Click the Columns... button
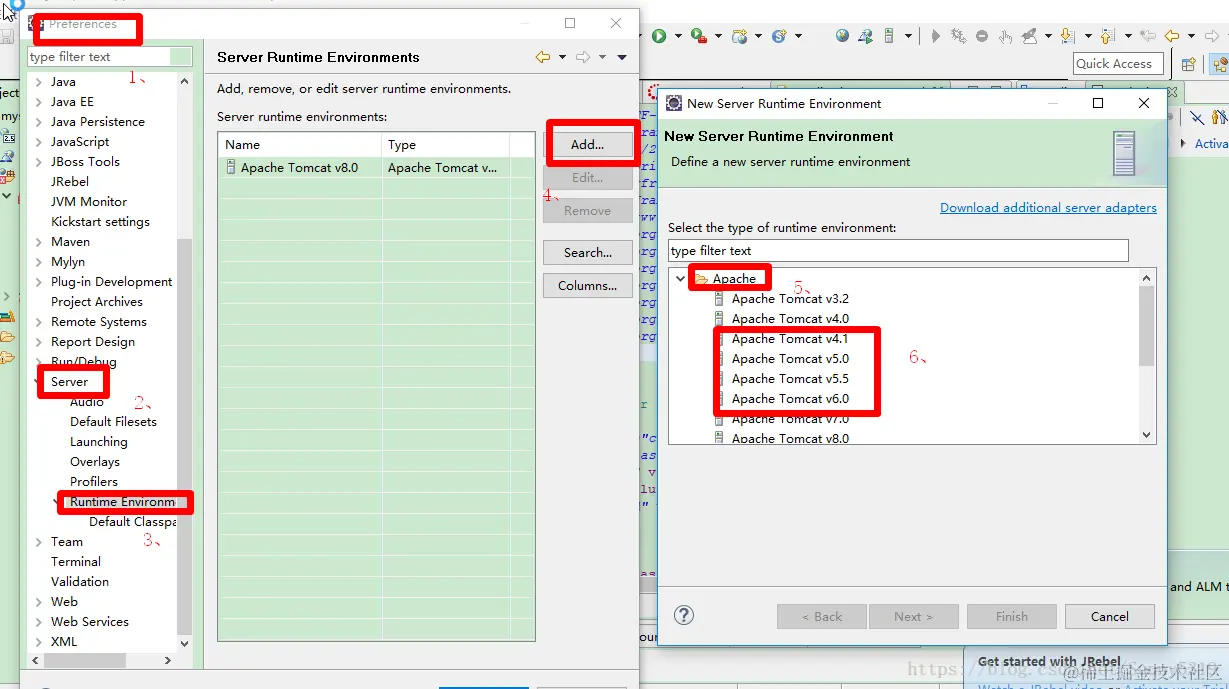Viewport: 1229px width, 689px height. click(588, 285)
